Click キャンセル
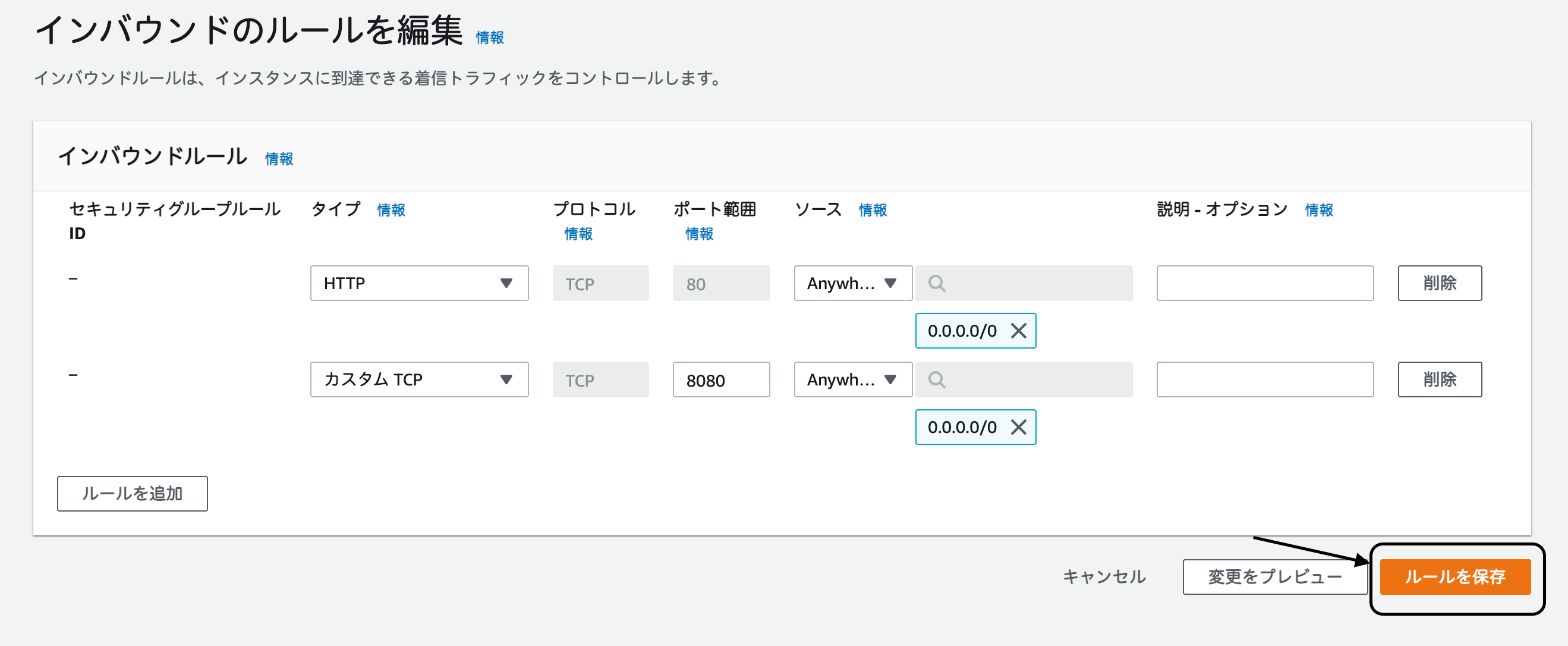1568x646 pixels. tap(1104, 576)
